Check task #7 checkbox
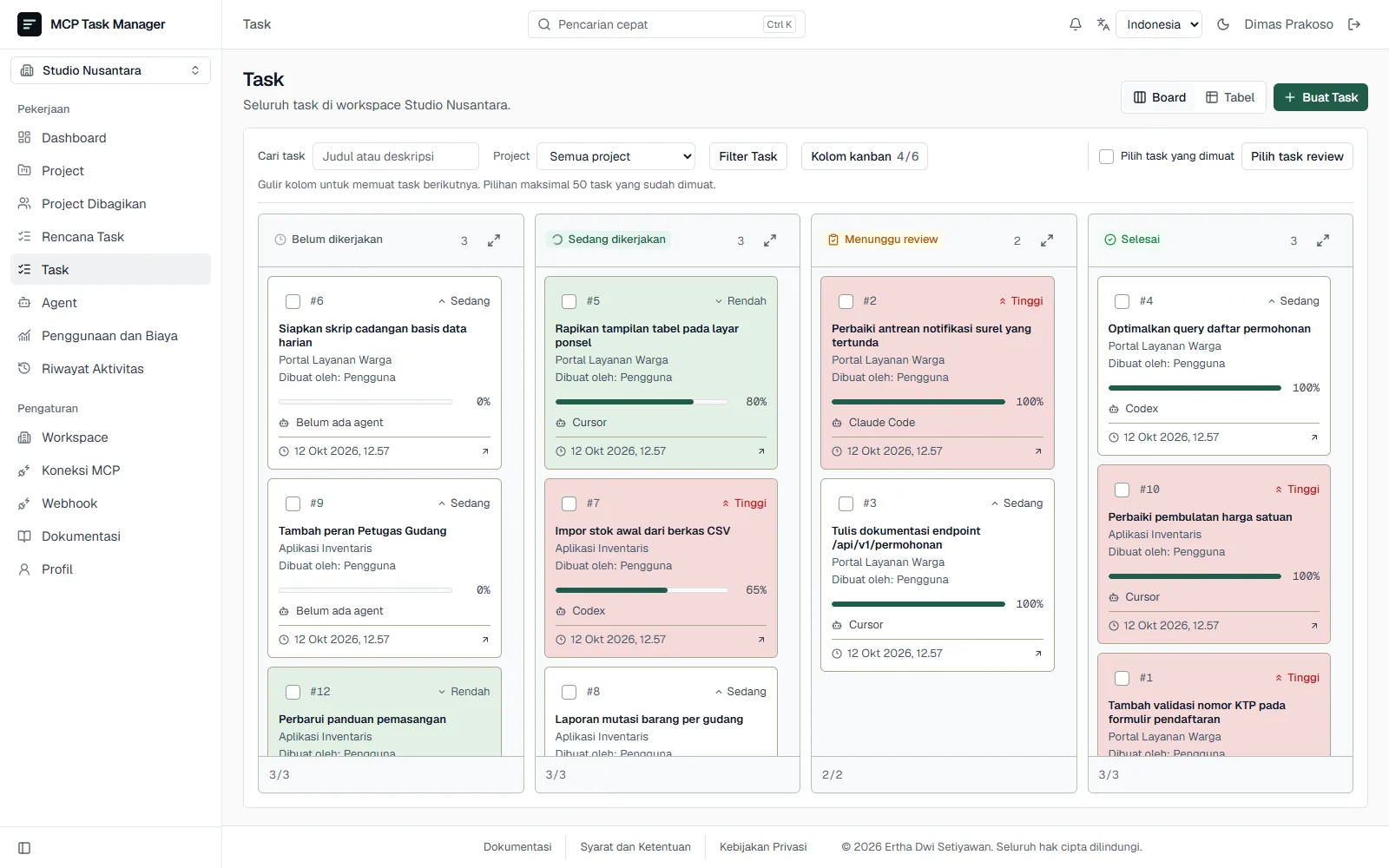1389x868 pixels. click(x=569, y=503)
